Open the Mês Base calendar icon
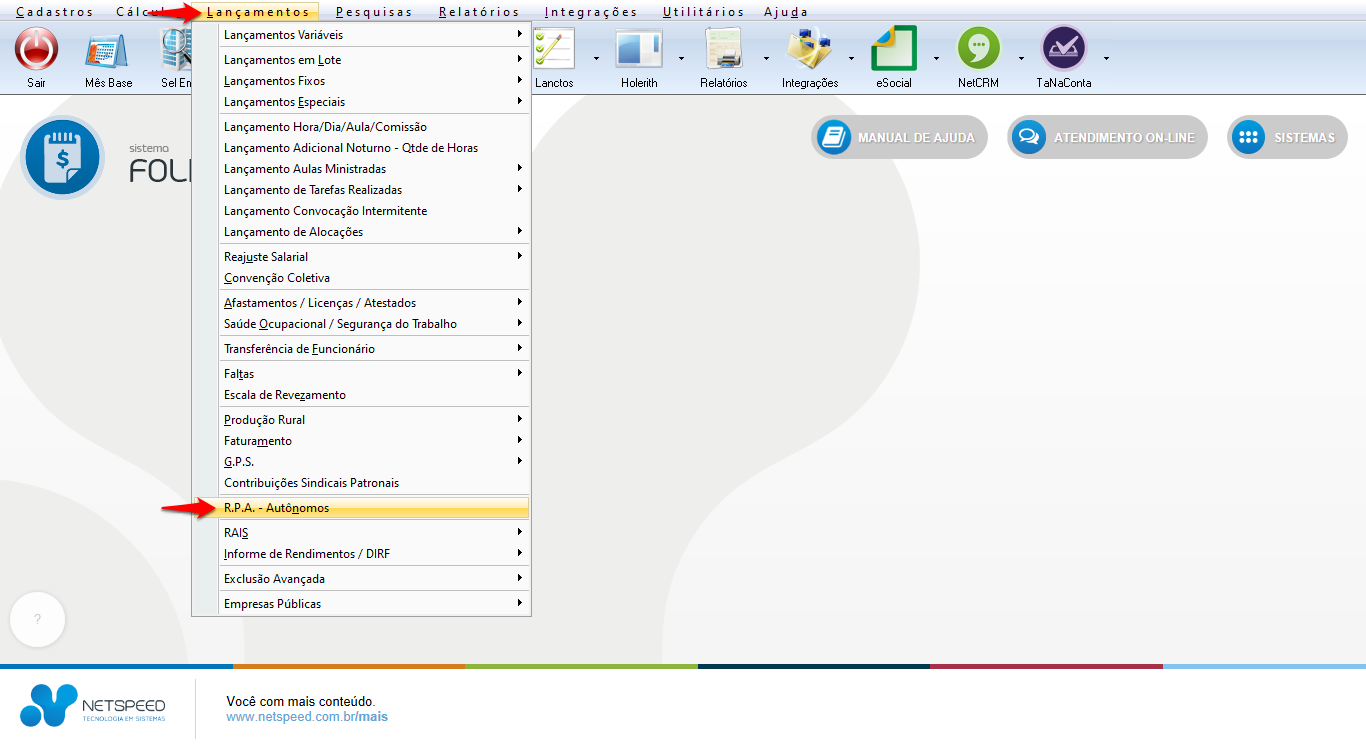1366x745 pixels. point(108,49)
